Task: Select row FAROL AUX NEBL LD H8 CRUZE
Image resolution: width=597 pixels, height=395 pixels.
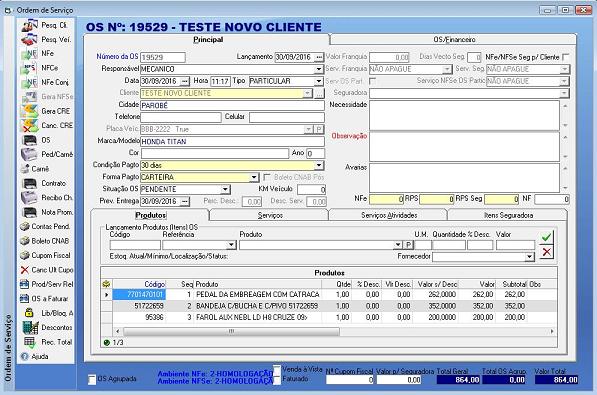Action: click(x=329, y=318)
